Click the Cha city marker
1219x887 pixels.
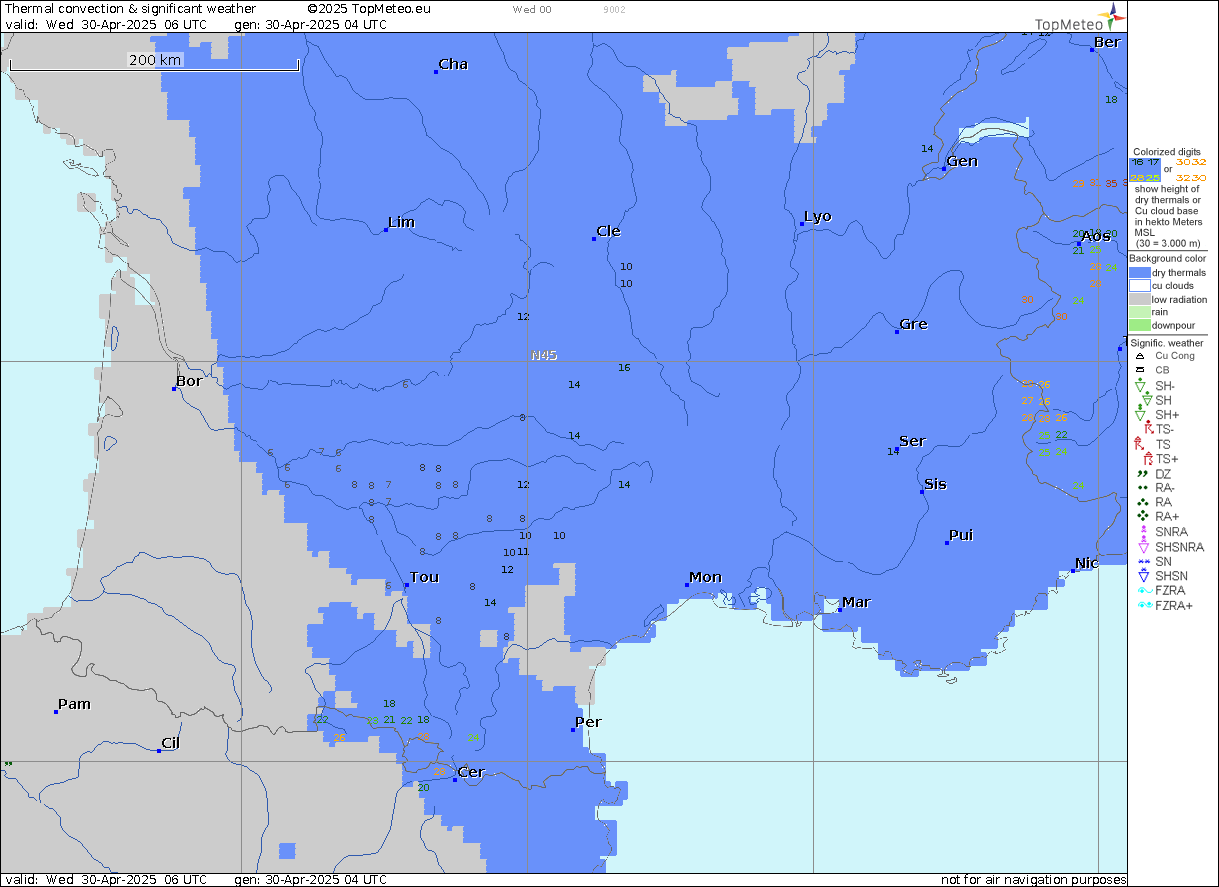click(x=437, y=72)
